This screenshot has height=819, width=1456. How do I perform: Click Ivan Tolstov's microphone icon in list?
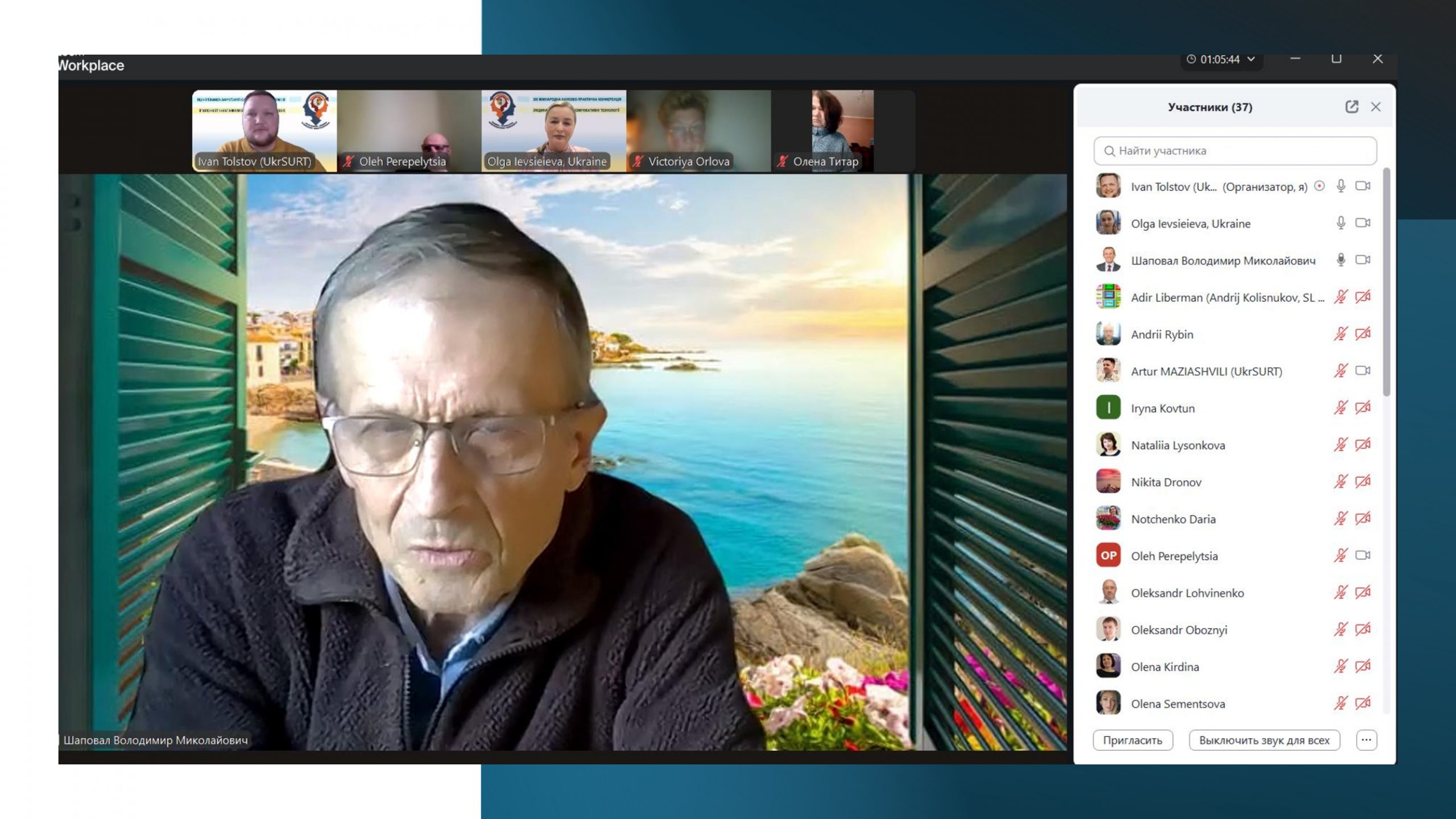(1341, 186)
